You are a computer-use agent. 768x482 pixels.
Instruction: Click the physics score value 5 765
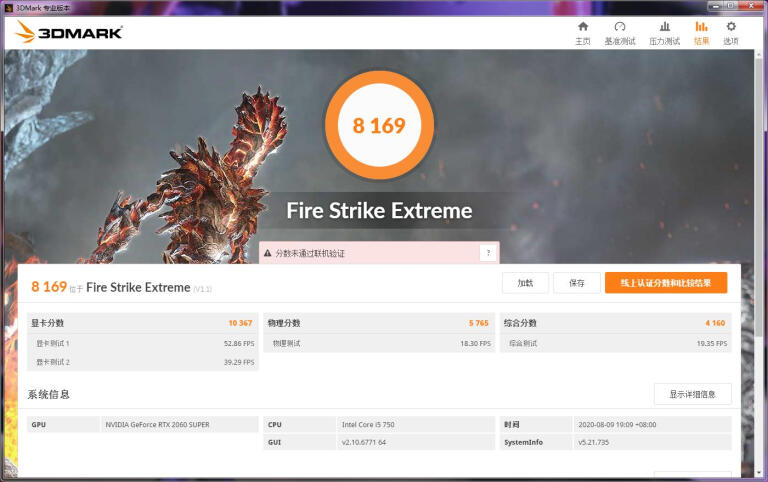(x=479, y=323)
